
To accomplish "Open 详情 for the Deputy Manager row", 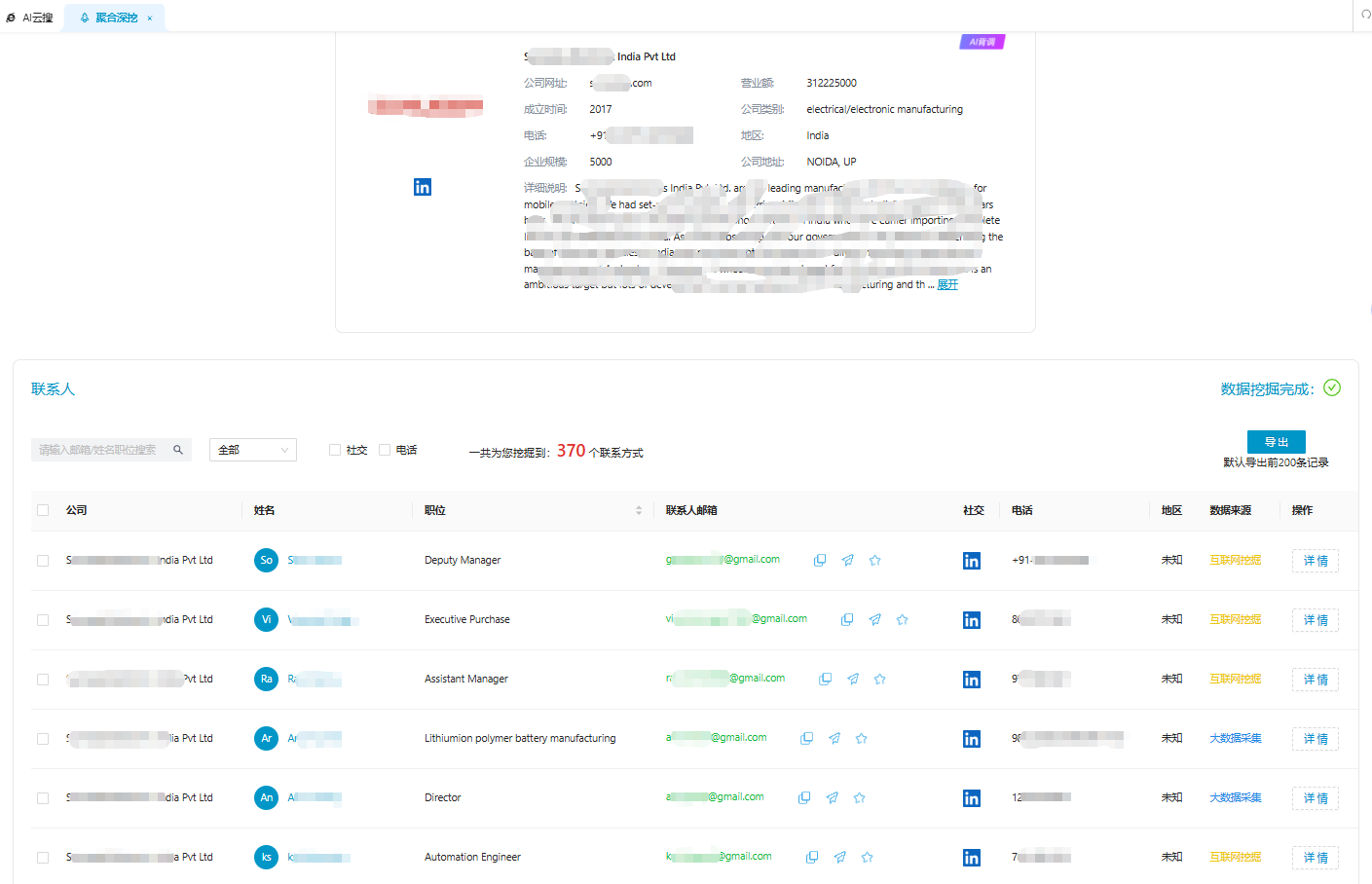I will 1315,561.
